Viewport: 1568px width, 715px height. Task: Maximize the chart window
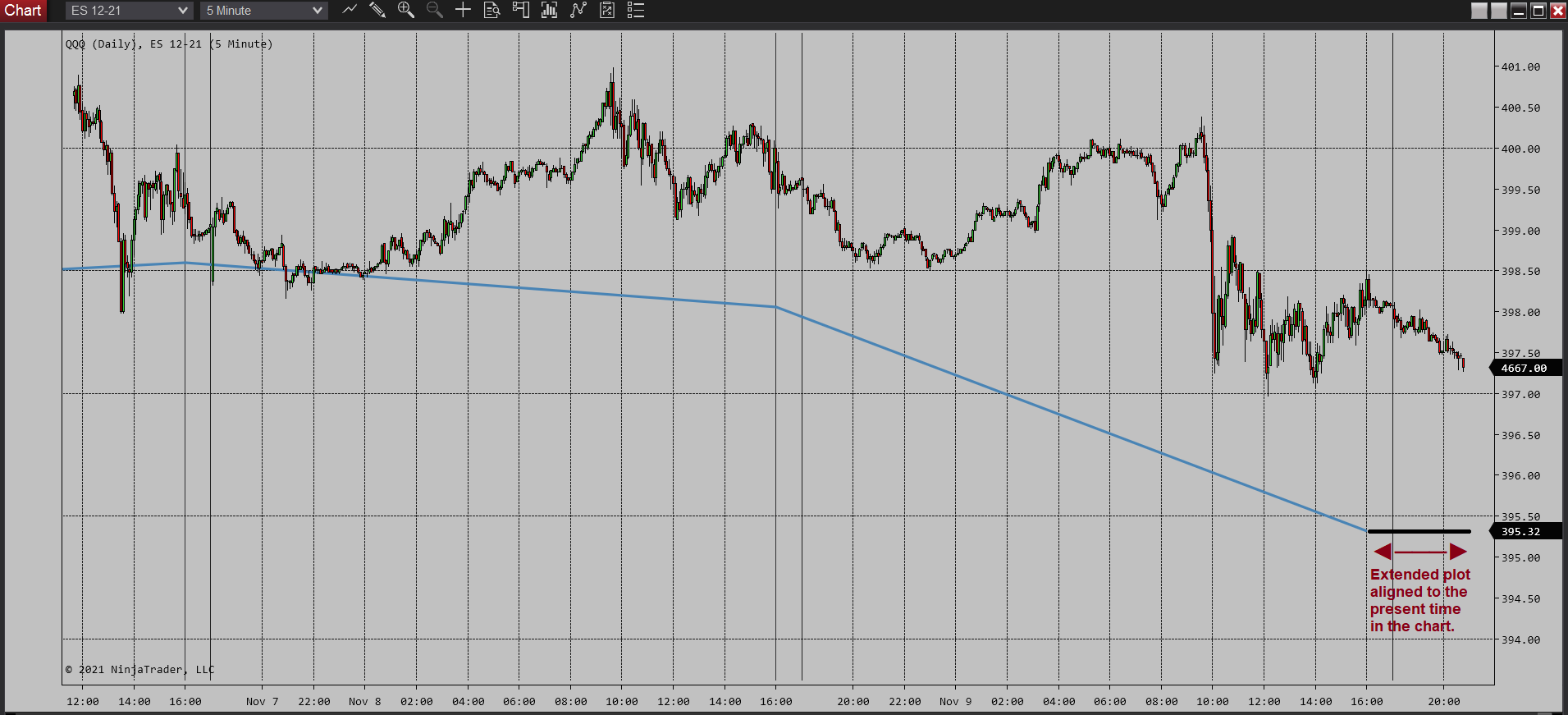click(1538, 11)
